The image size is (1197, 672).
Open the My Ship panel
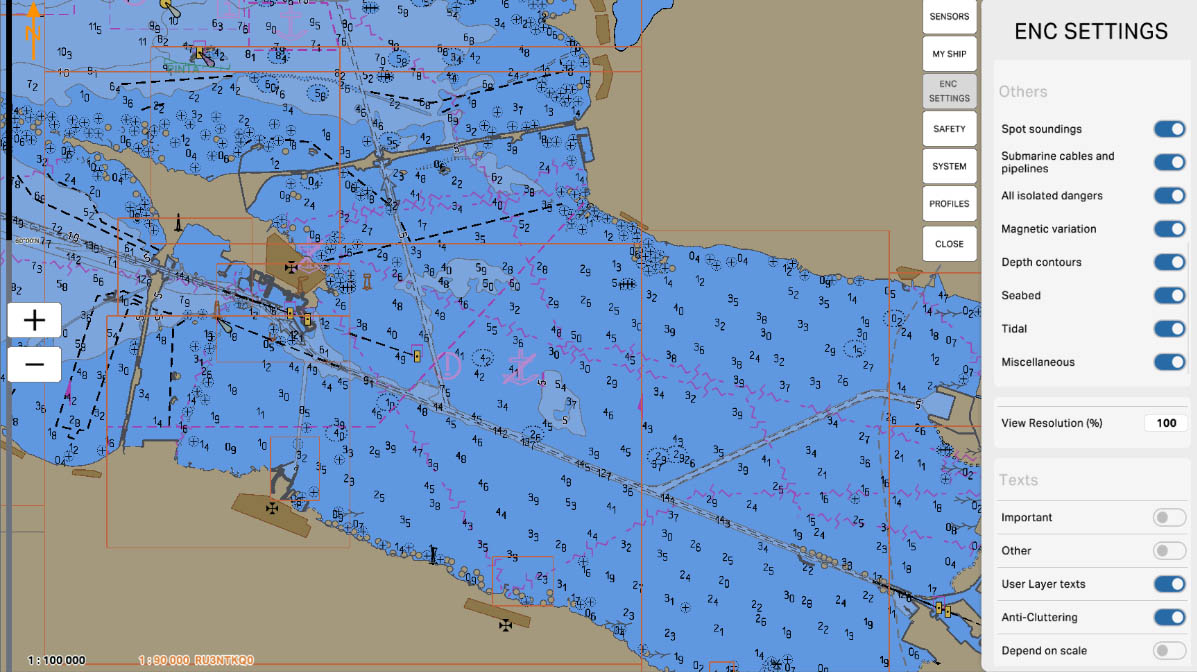949,54
